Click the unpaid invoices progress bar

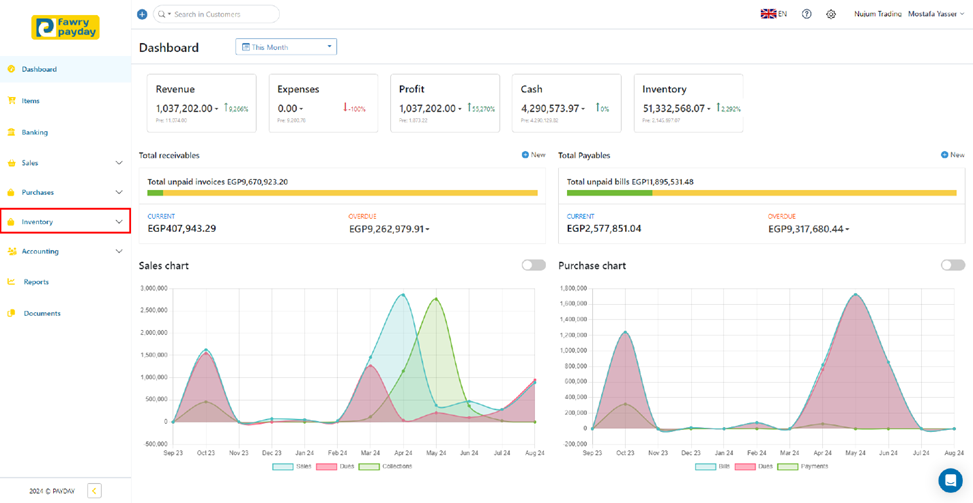(342, 193)
